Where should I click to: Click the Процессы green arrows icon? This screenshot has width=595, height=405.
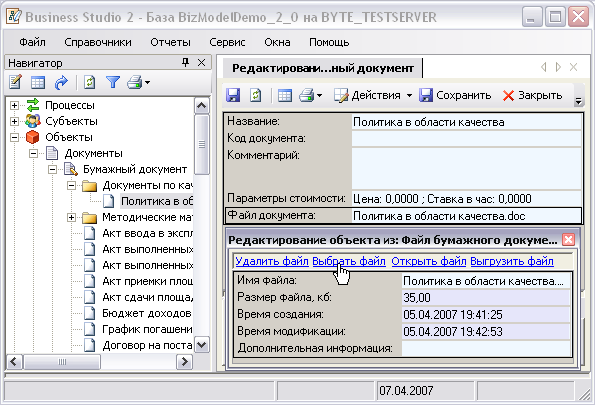[x=33, y=105]
